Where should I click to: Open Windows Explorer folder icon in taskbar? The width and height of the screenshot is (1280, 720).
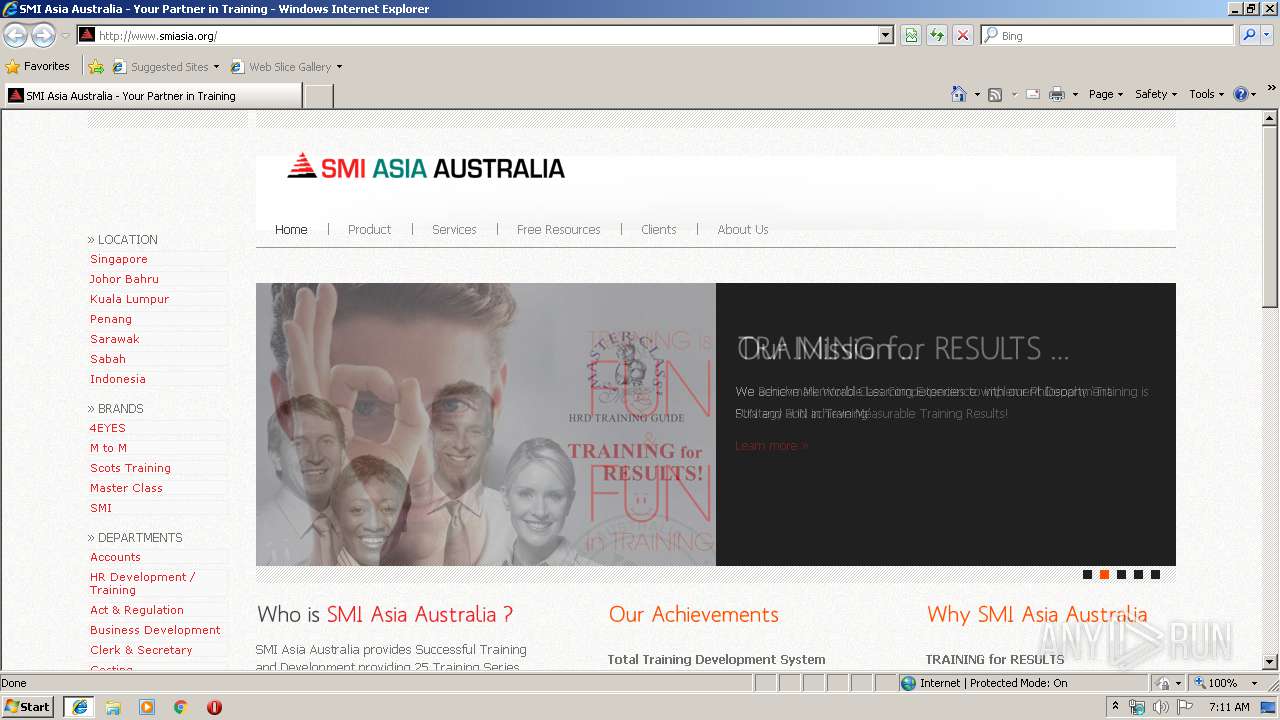click(113, 707)
